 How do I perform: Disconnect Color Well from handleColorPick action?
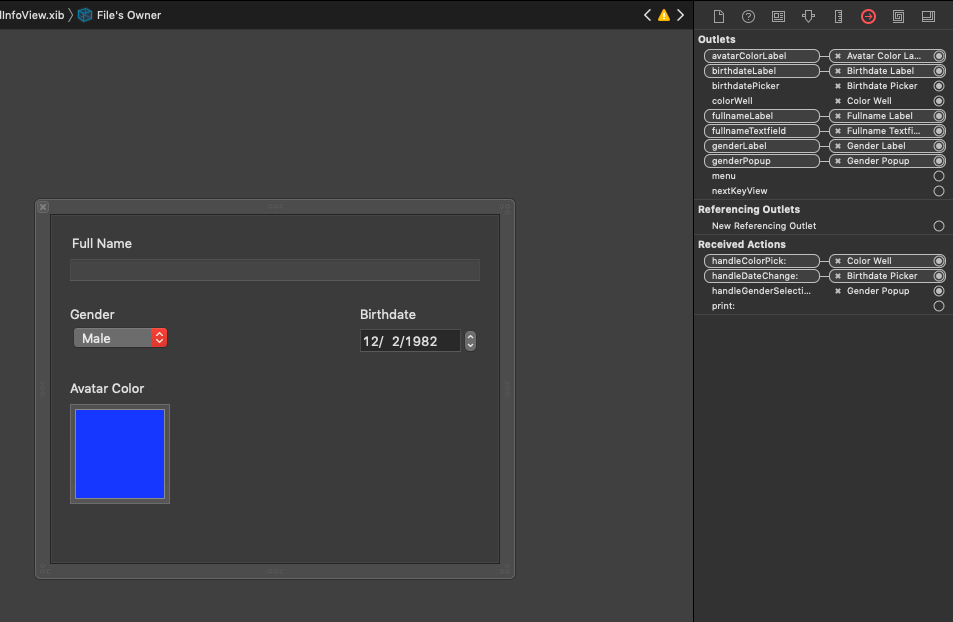point(838,261)
